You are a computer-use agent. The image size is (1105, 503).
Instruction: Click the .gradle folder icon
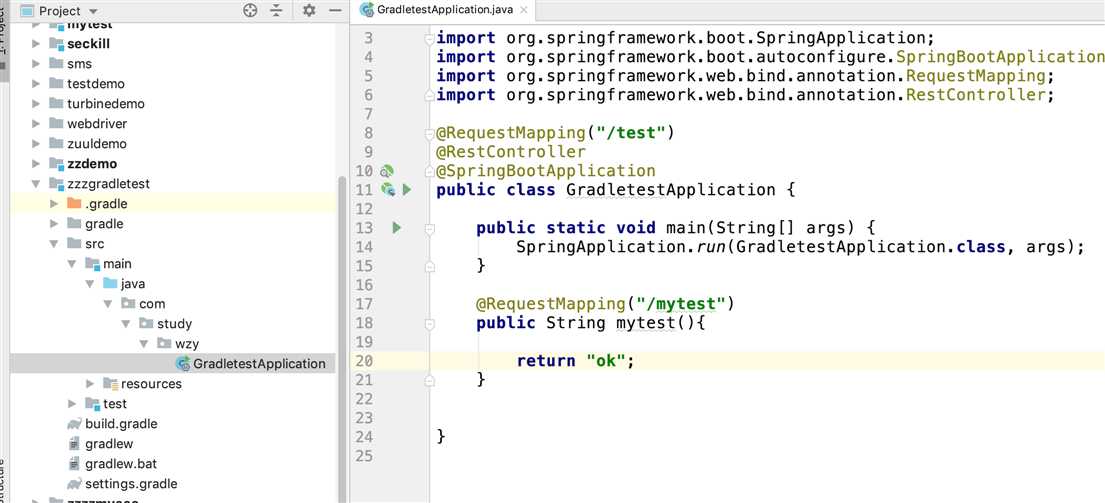[x=74, y=204]
